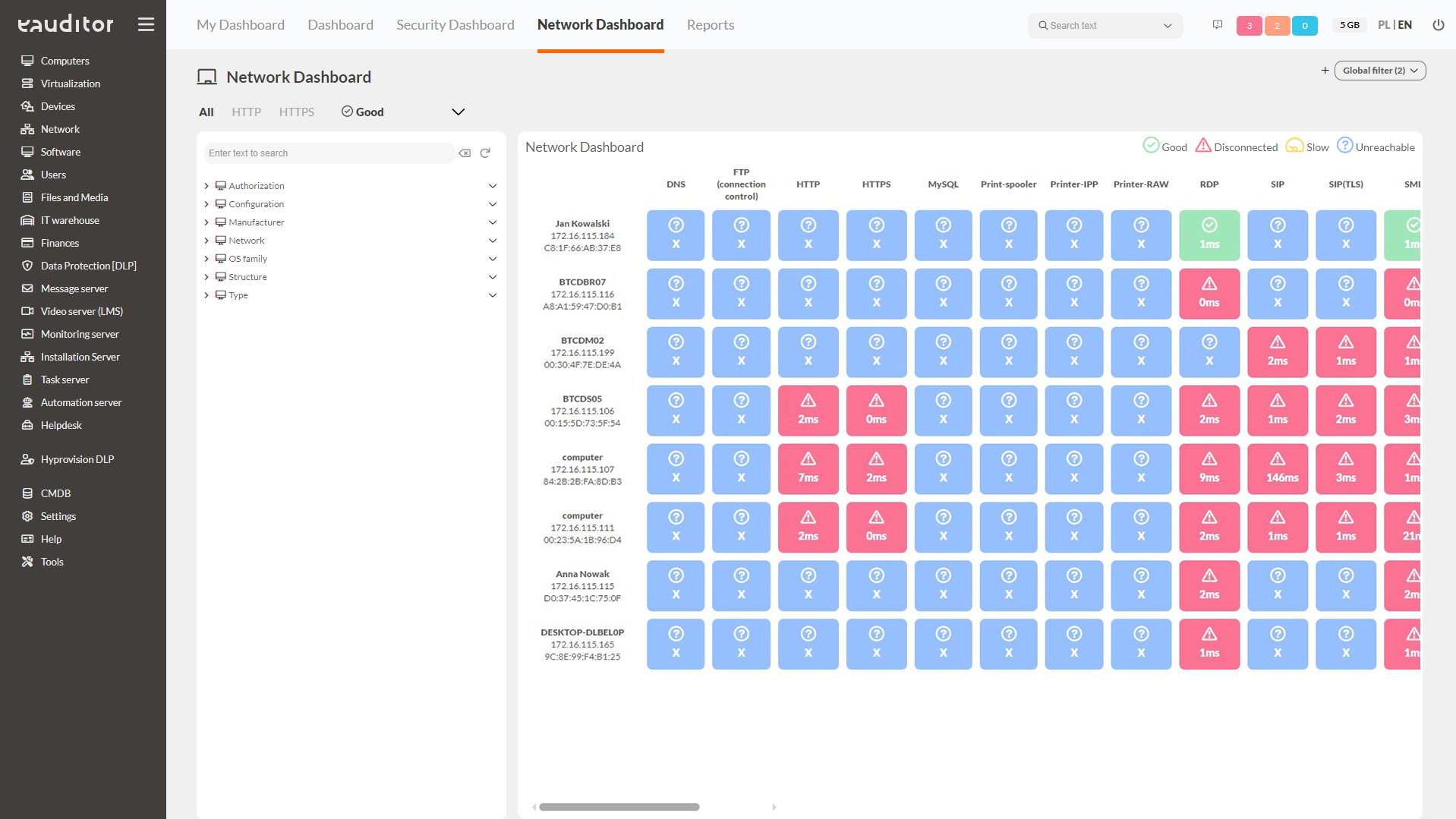Click Jan Kowalski RDP good 1ms tile
Viewport: 1456px width, 819px height.
pos(1209,235)
